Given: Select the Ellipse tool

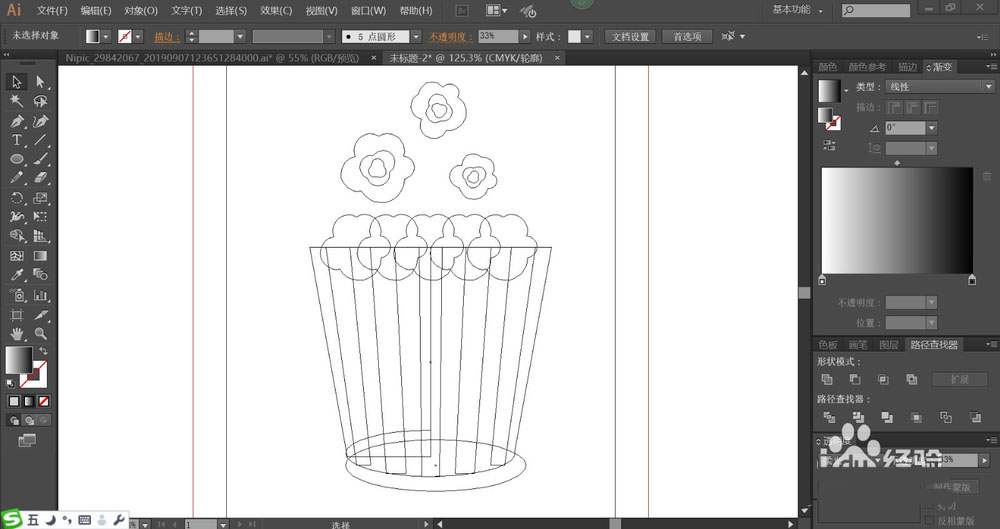Looking at the screenshot, I should 17,159.
